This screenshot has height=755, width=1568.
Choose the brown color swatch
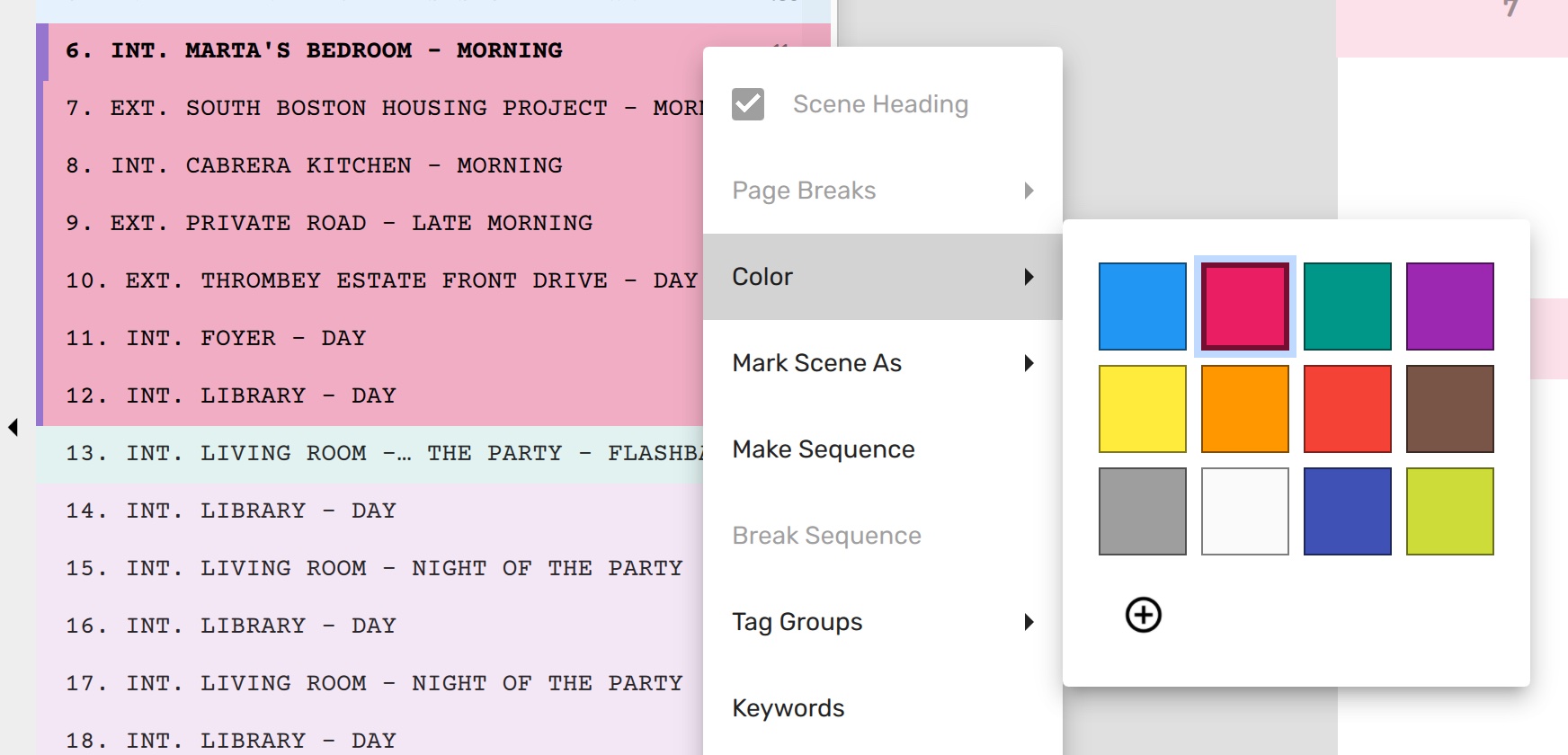coord(1449,409)
